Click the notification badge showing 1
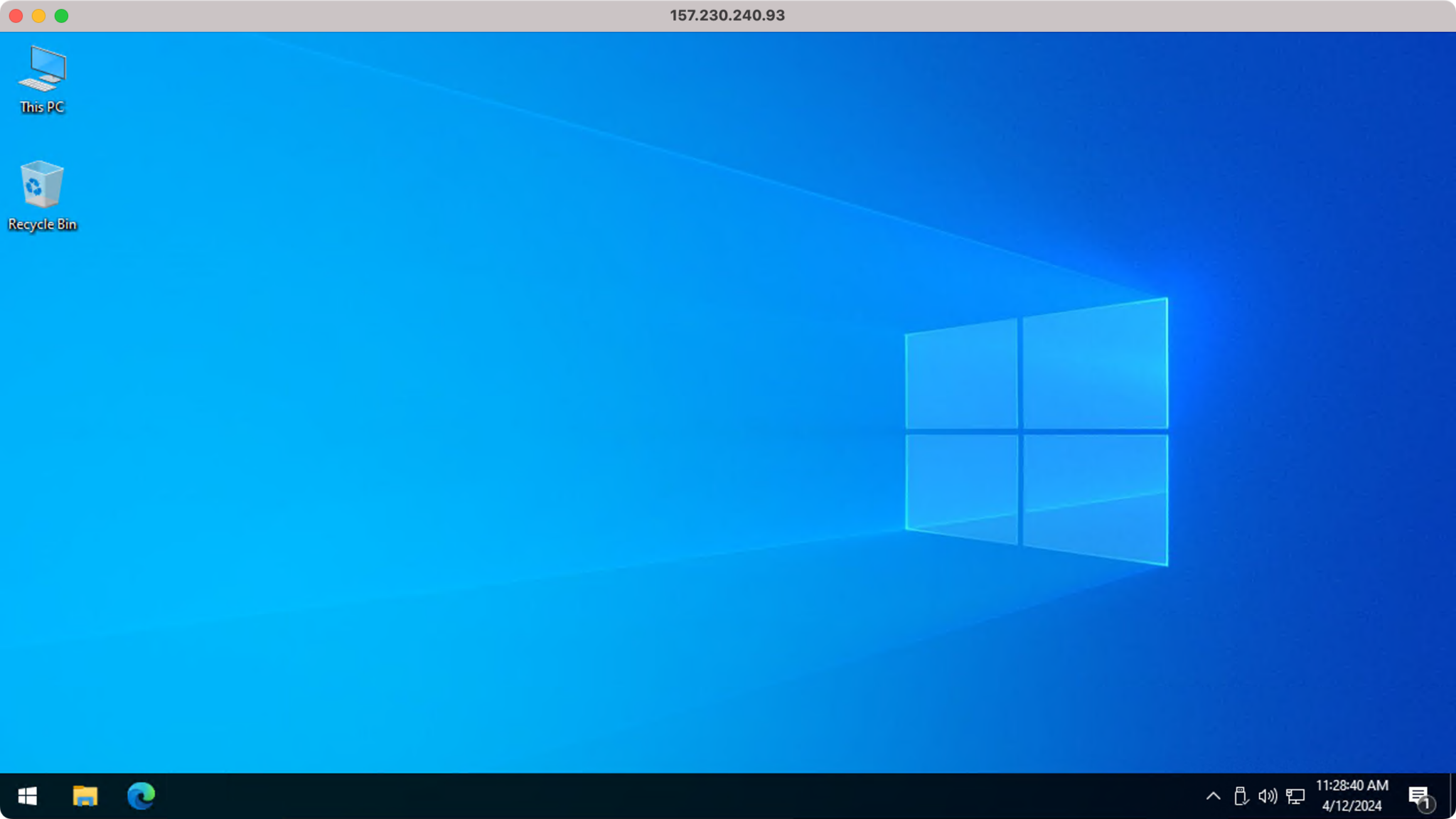Image resolution: width=1456 pixels, height=819 pixels. tap(1428, 806)
